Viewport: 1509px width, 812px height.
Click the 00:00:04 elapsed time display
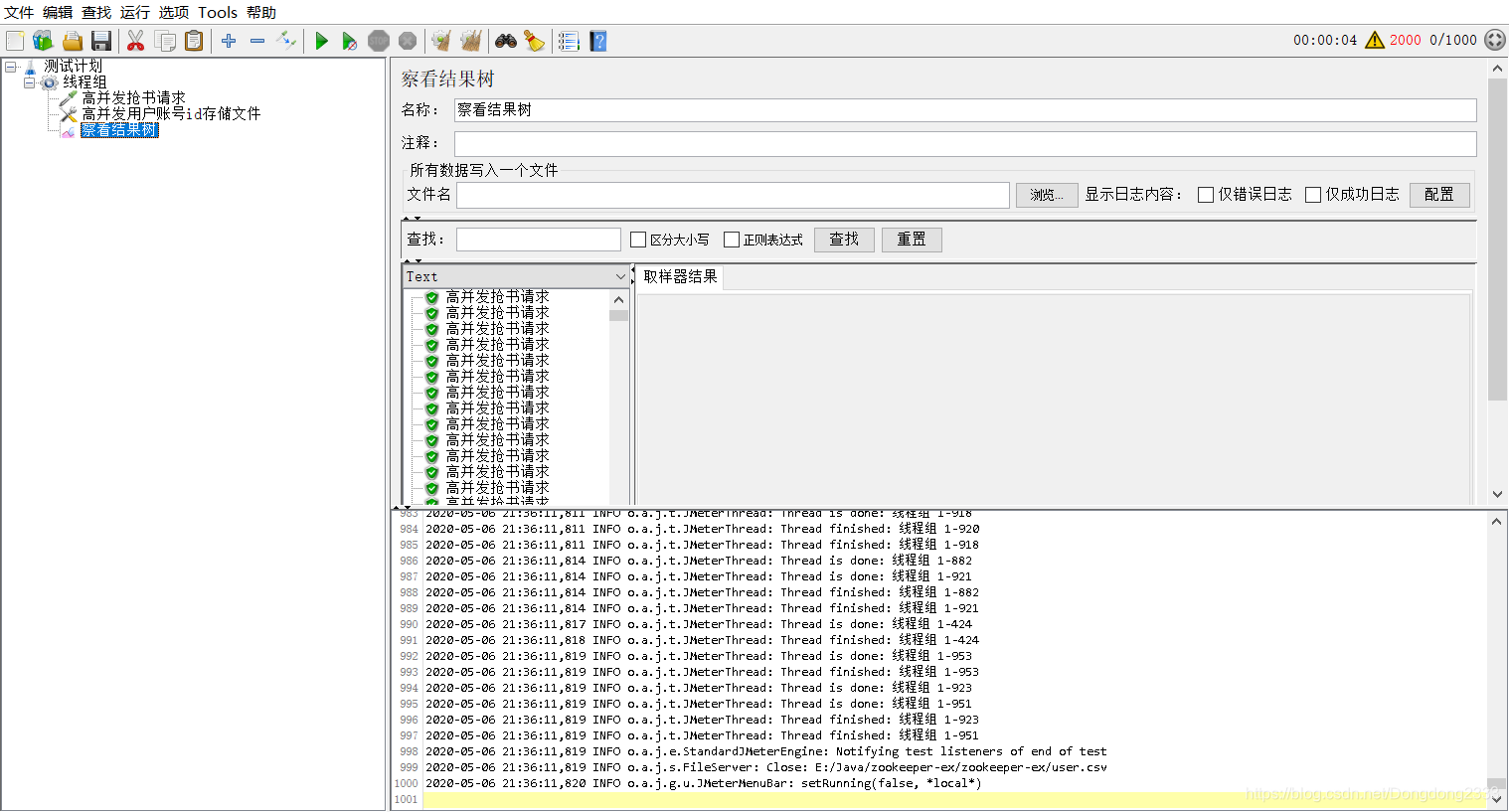(x=1325, y=40)
